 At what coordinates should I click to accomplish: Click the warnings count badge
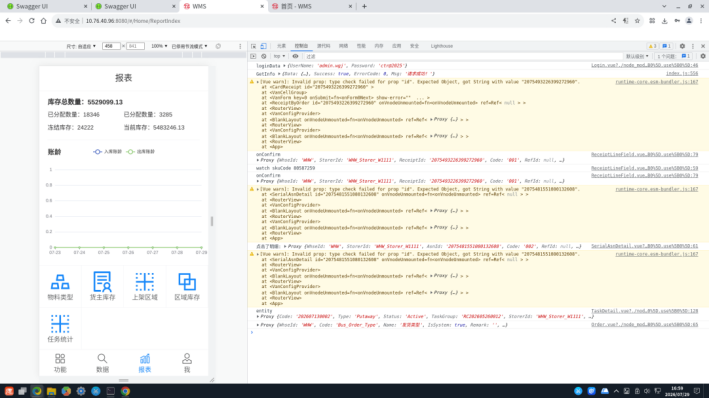pyautogui.click(x=652, y=46)
